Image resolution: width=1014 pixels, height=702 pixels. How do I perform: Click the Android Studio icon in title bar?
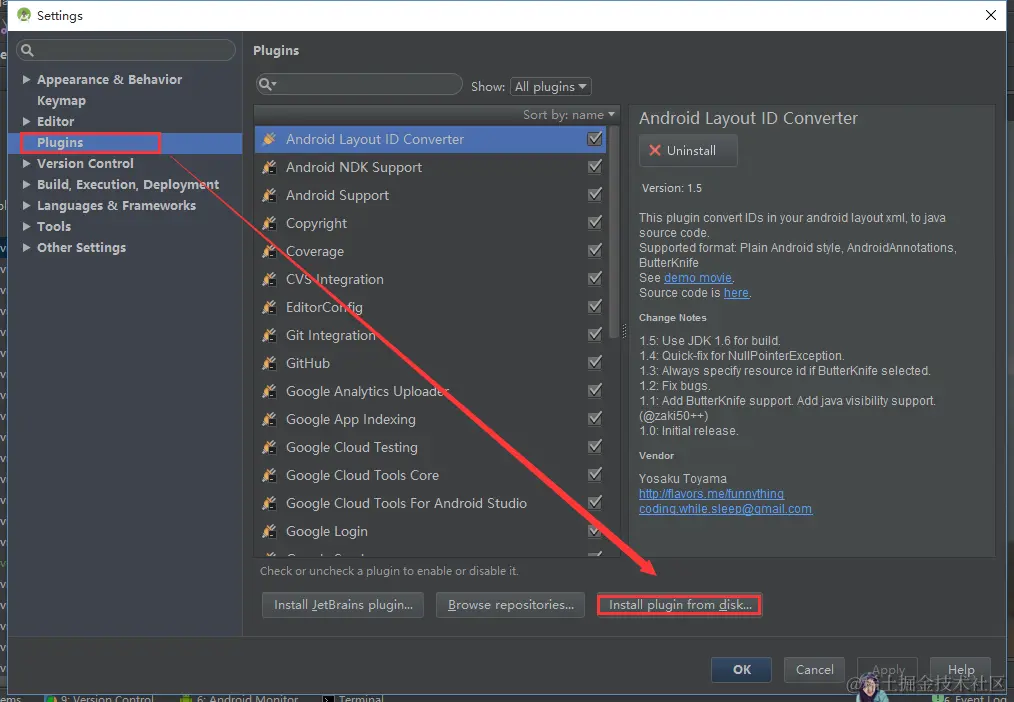point(24,15)
